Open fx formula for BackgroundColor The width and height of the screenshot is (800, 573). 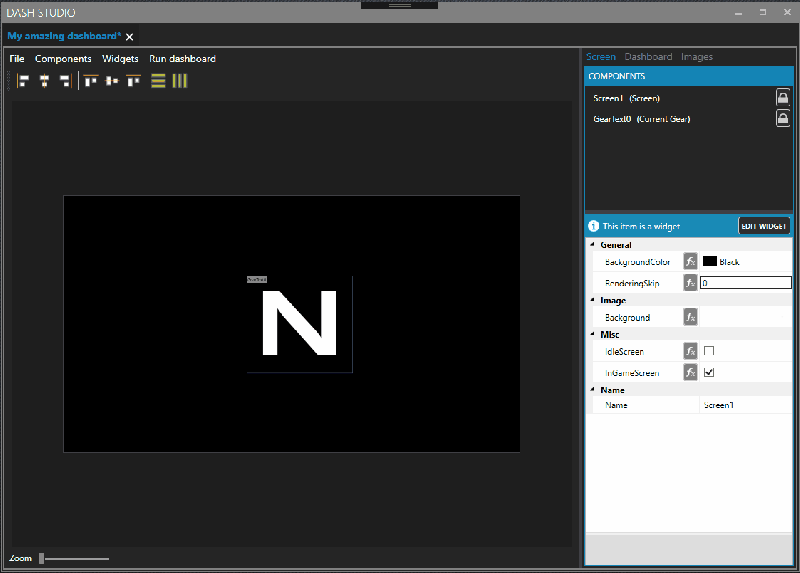pos(690,261)
